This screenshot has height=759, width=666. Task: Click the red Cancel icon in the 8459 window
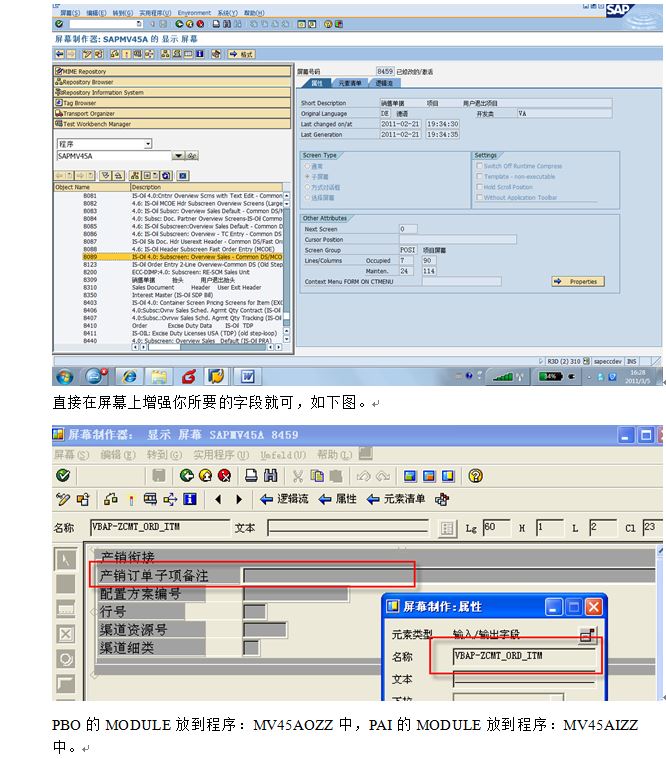coord(224,476)
